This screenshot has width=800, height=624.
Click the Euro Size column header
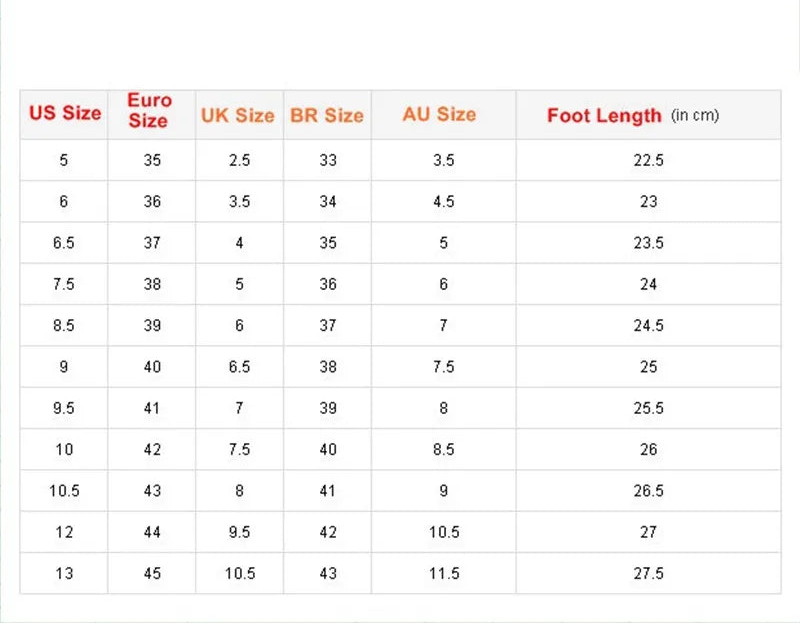coord(149,111)
